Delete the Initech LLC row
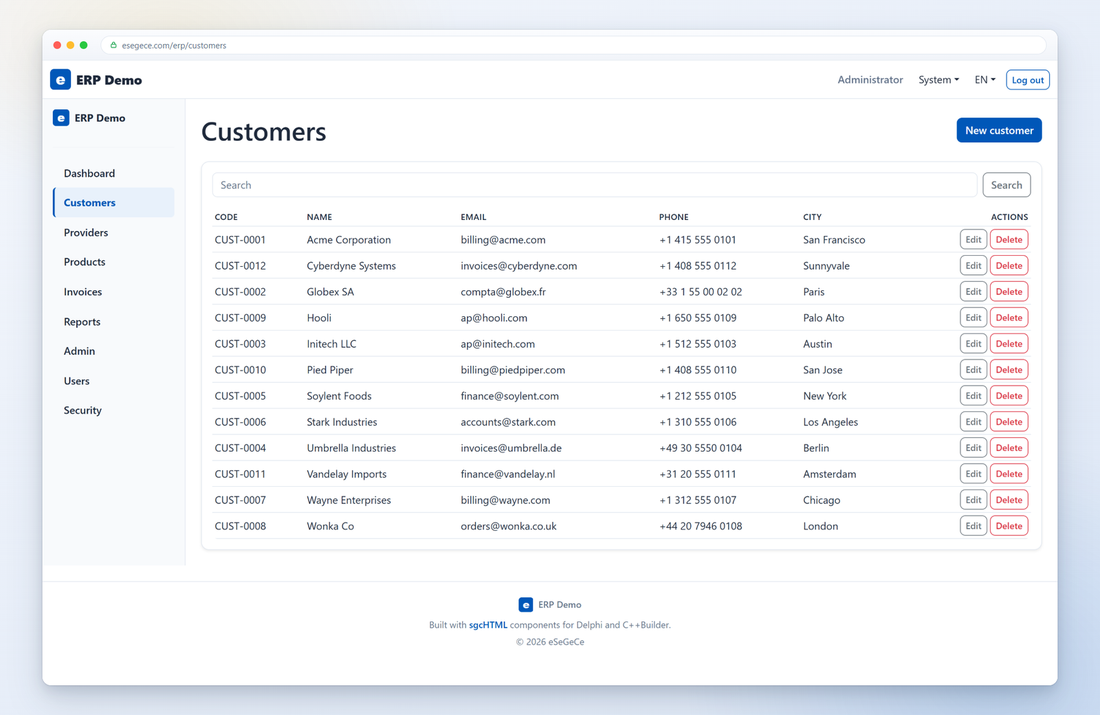Viewport: 1100px width, 715px height. pos(1009,343)
